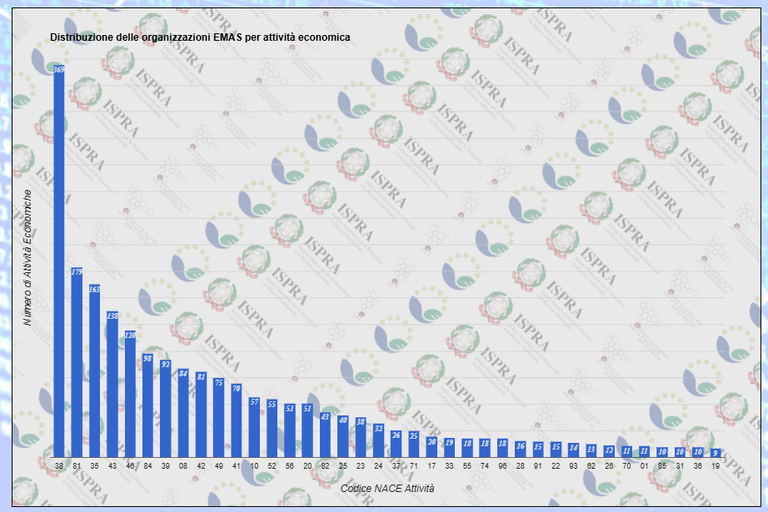Click x-axis label '35'

[95, 466]
